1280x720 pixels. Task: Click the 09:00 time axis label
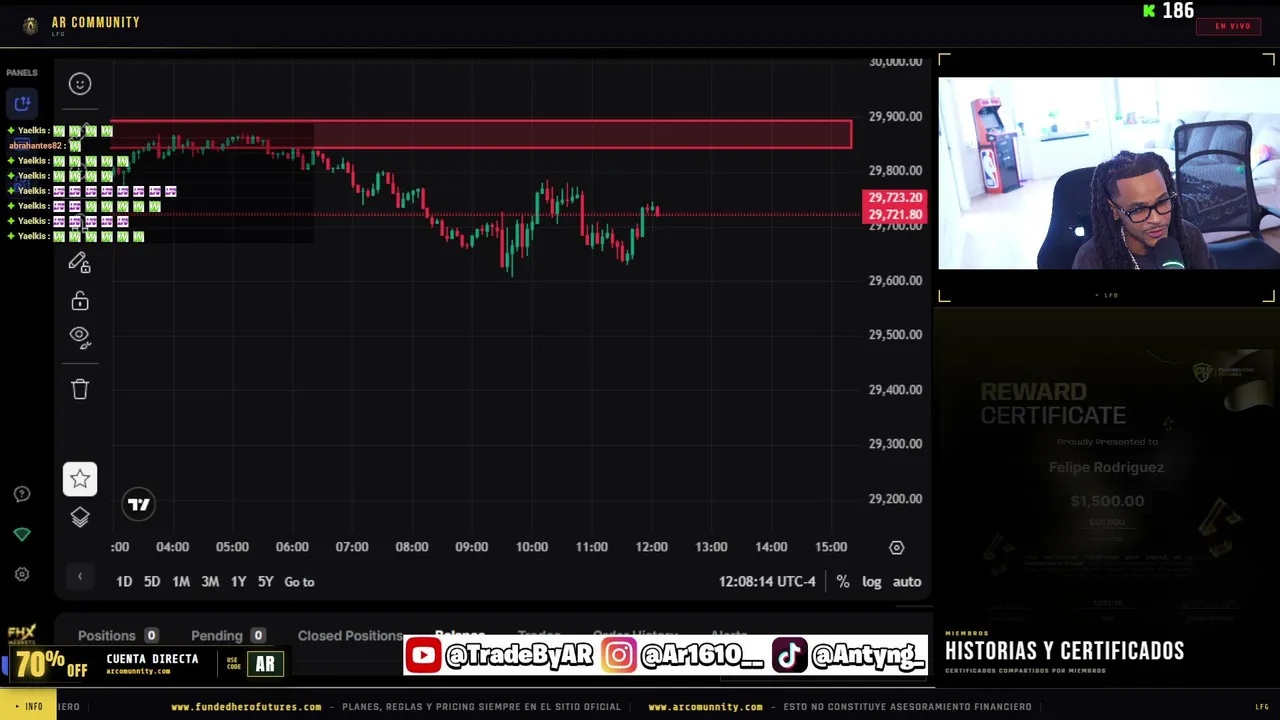[471, 547]
